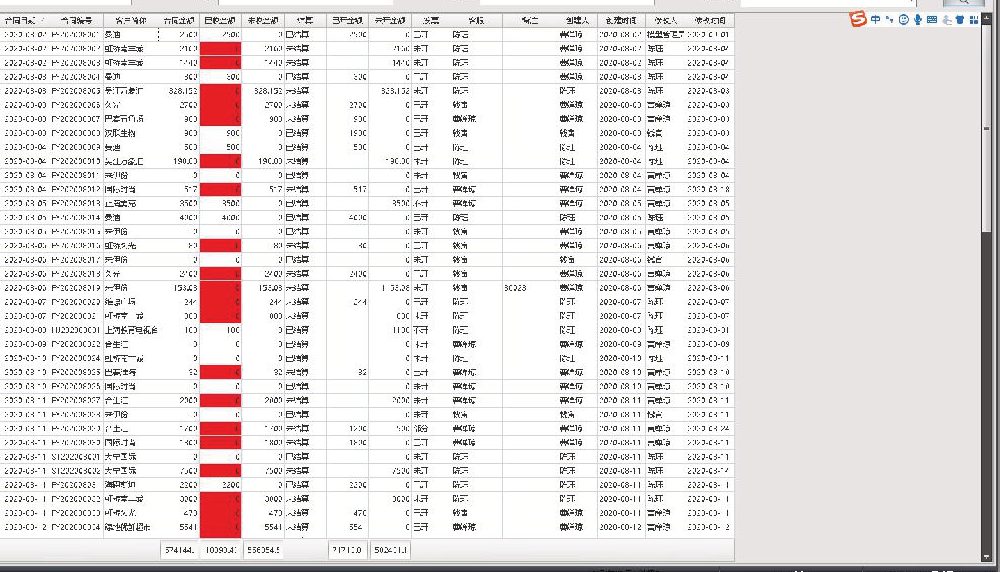Click the last footer total under uninvoiced amount
1000x572 pixels.
390,550
